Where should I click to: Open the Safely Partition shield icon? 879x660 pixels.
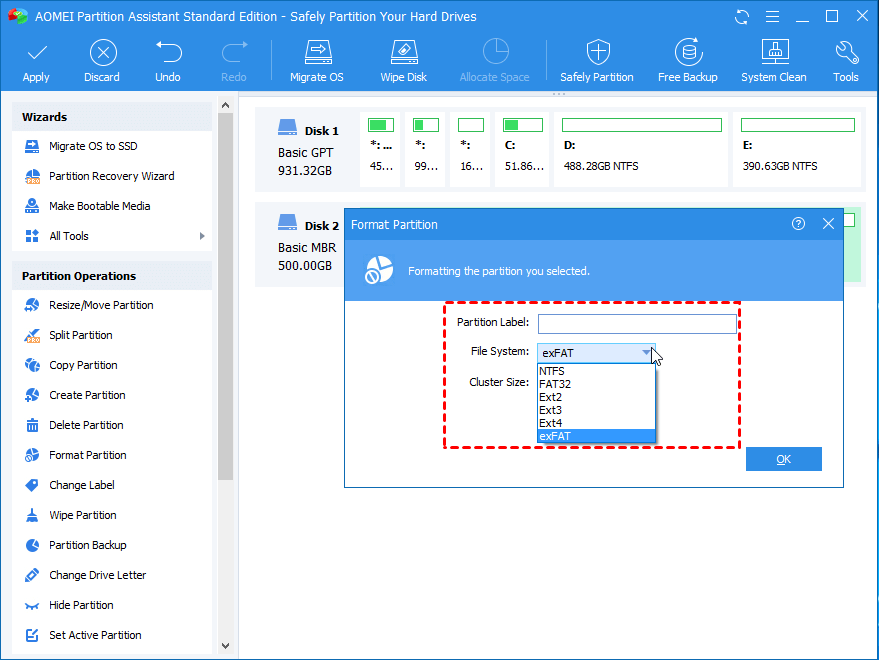[597, 53]
